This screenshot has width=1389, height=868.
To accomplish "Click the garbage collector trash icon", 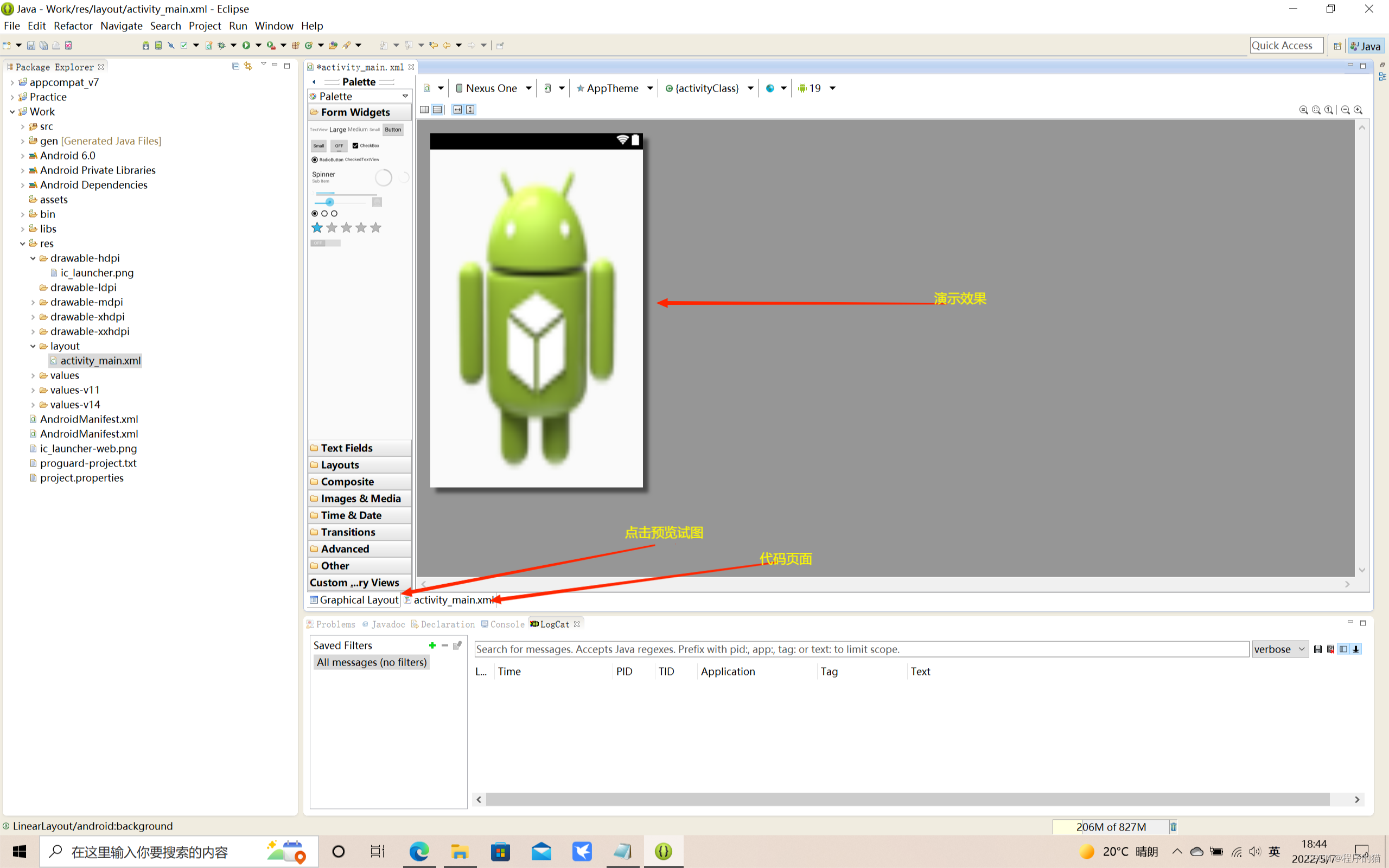I will (x=1173, y=827).
